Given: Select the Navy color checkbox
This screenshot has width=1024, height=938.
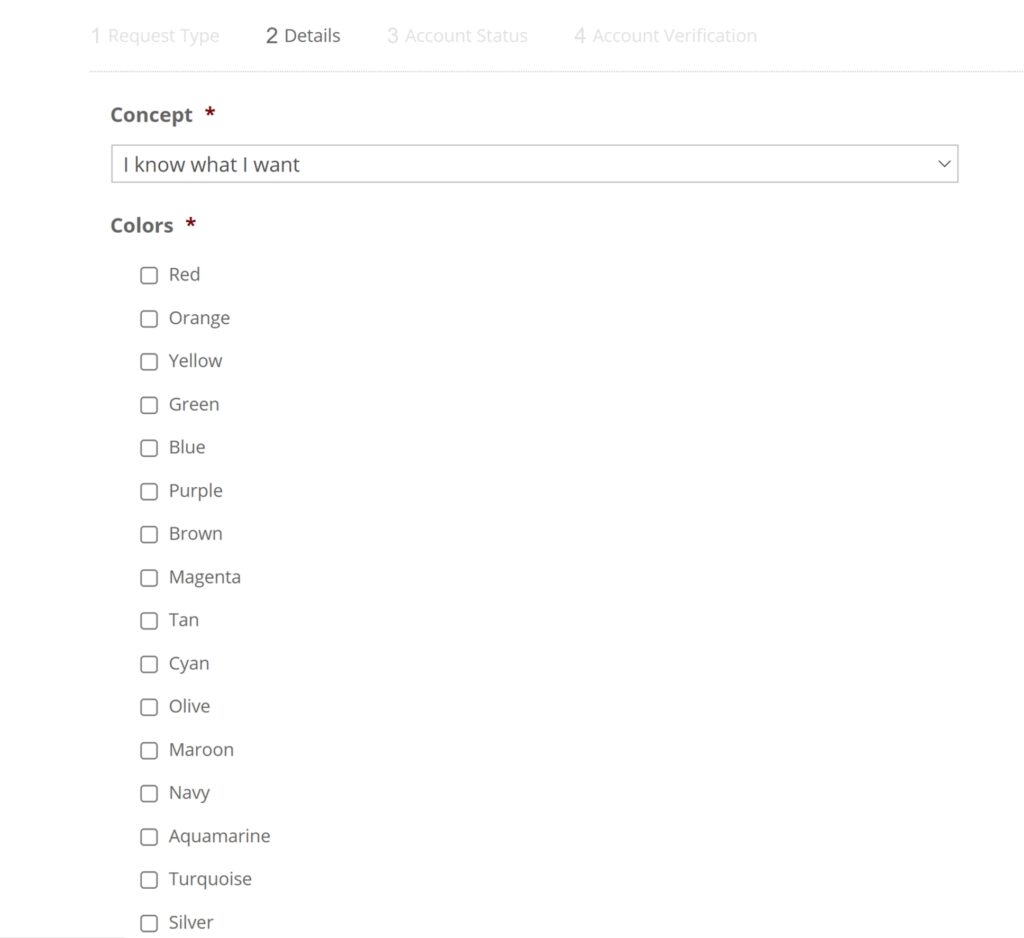Looking at the screenshot, I should pyautogui.click(x=149, y=794).
